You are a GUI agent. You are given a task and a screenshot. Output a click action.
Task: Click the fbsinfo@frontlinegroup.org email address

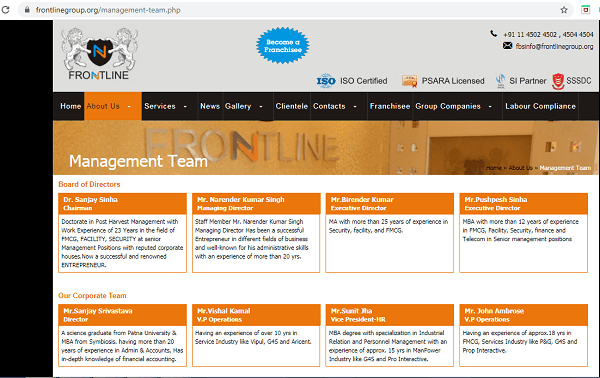pos(554,46)
